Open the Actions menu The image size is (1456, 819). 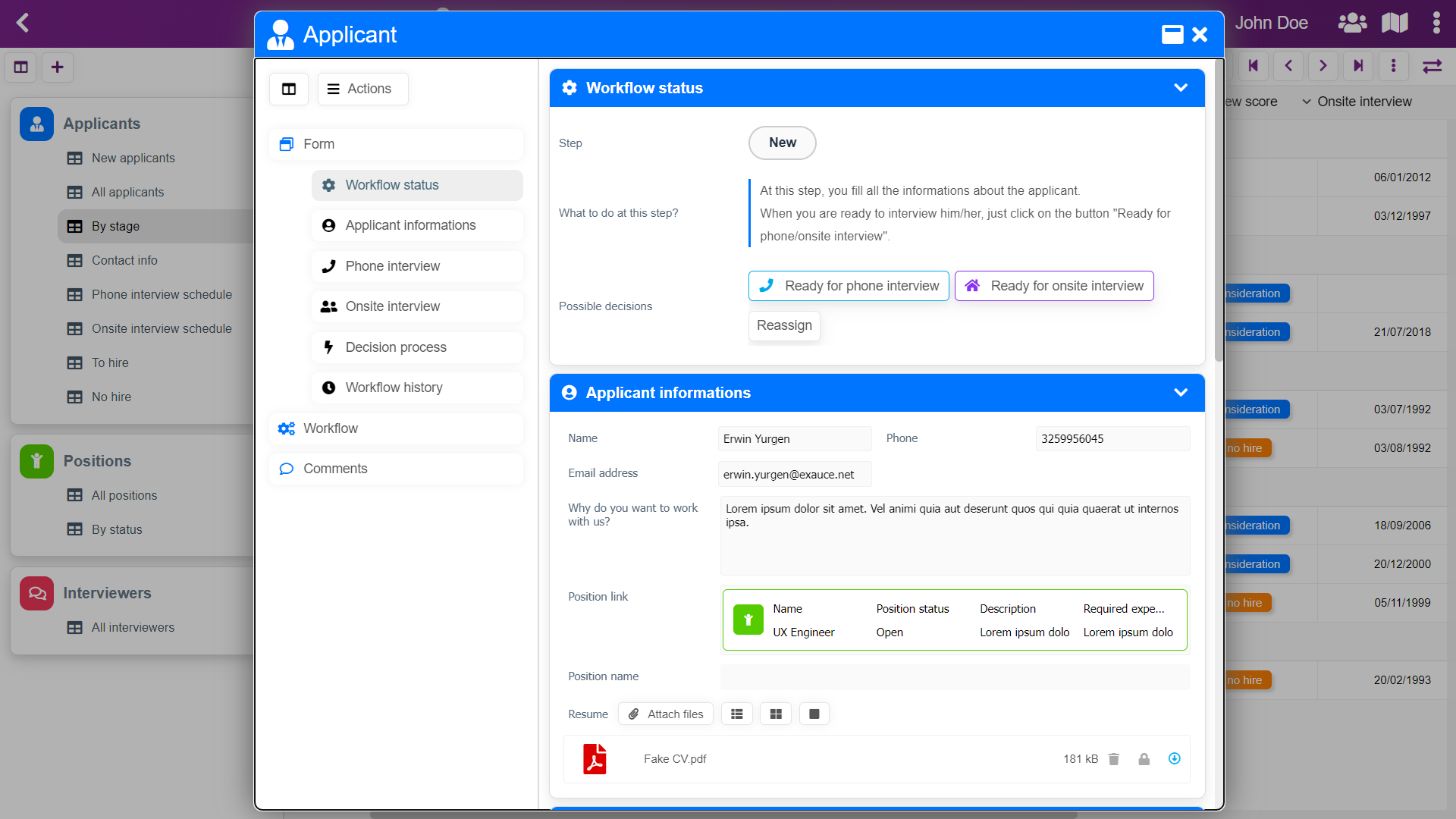[x=358, y=89]
